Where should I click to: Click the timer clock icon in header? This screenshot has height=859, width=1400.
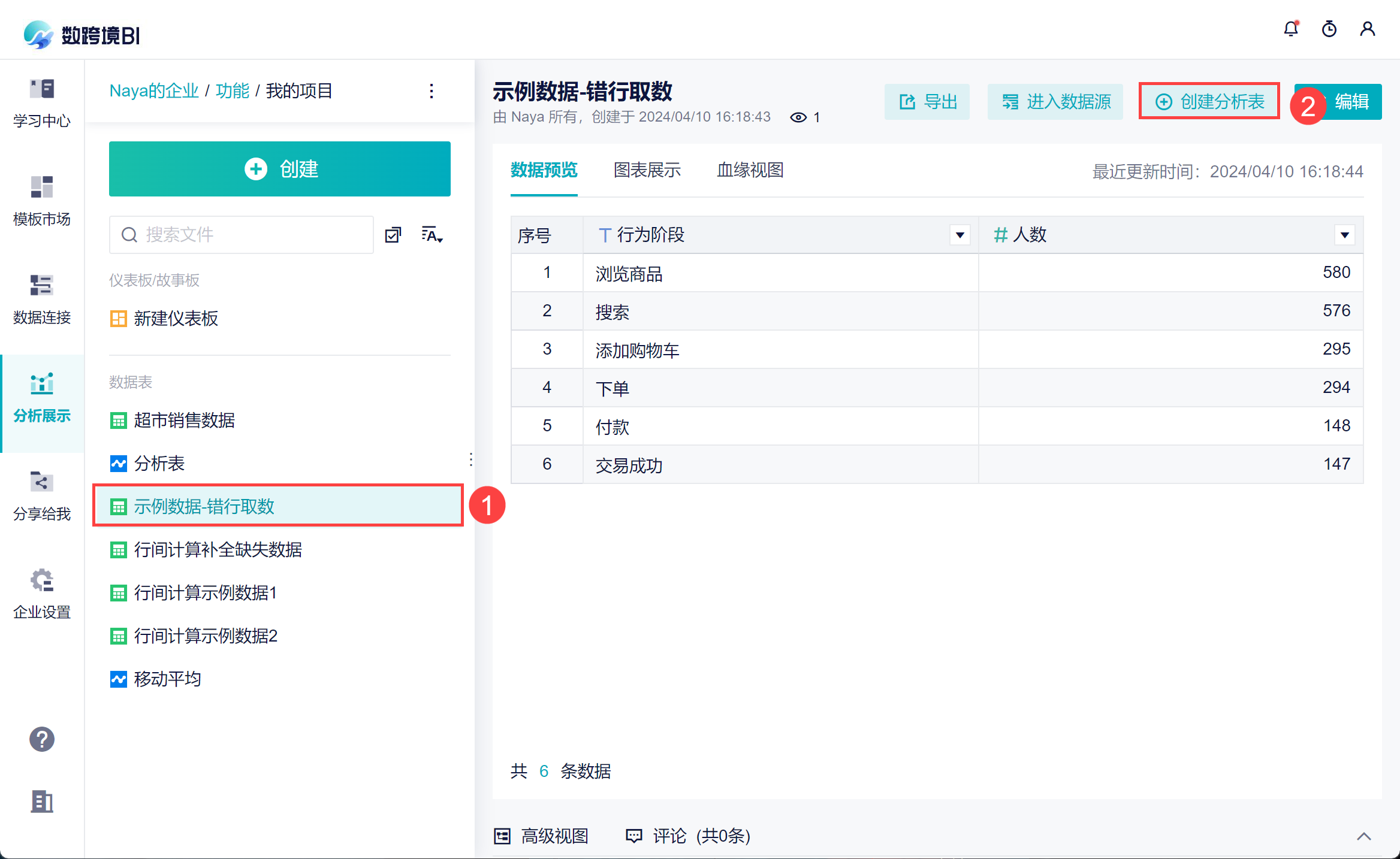click(x=1329, y=29)
